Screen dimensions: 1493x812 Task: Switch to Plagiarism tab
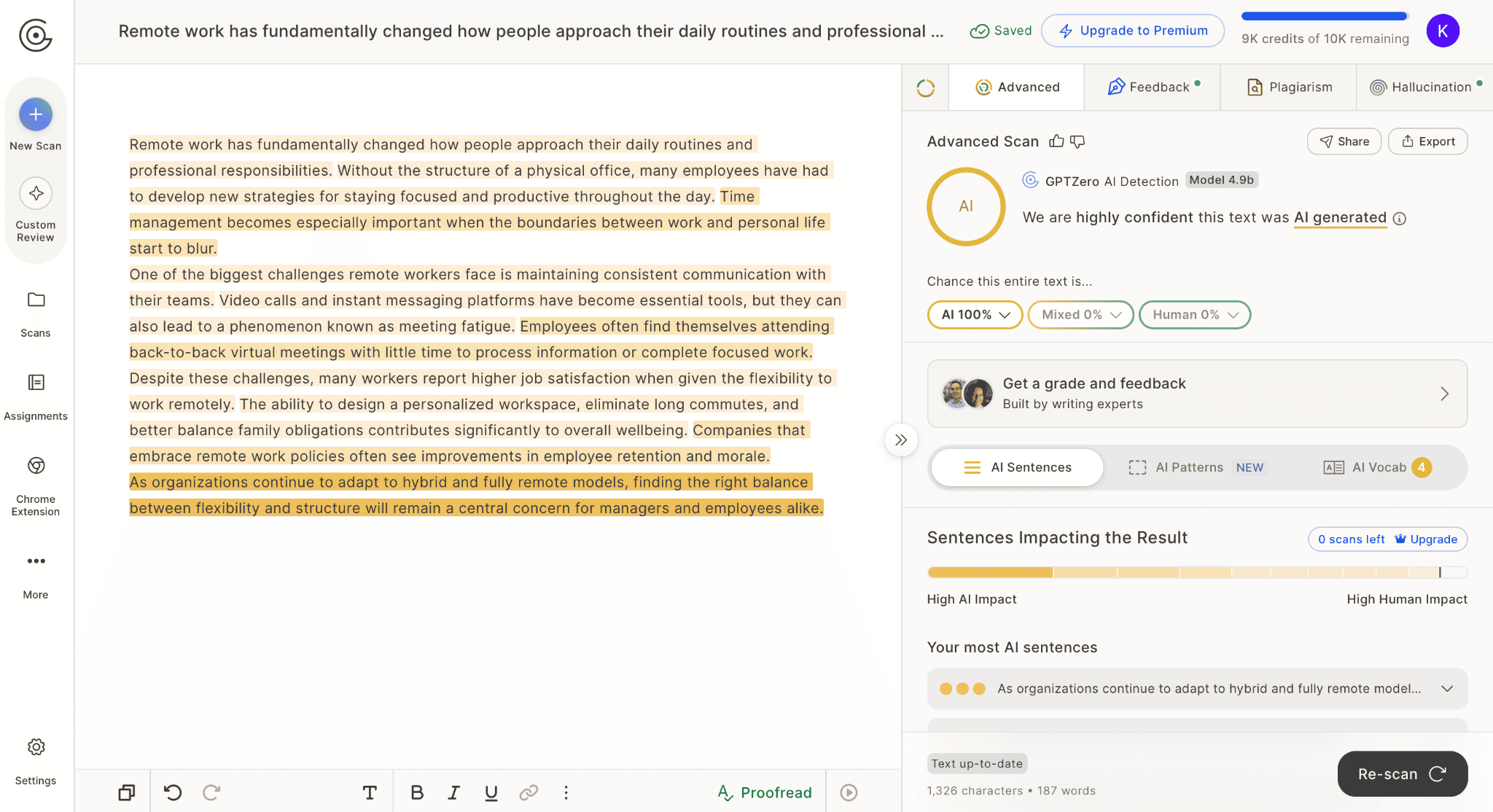point(1289,87)
